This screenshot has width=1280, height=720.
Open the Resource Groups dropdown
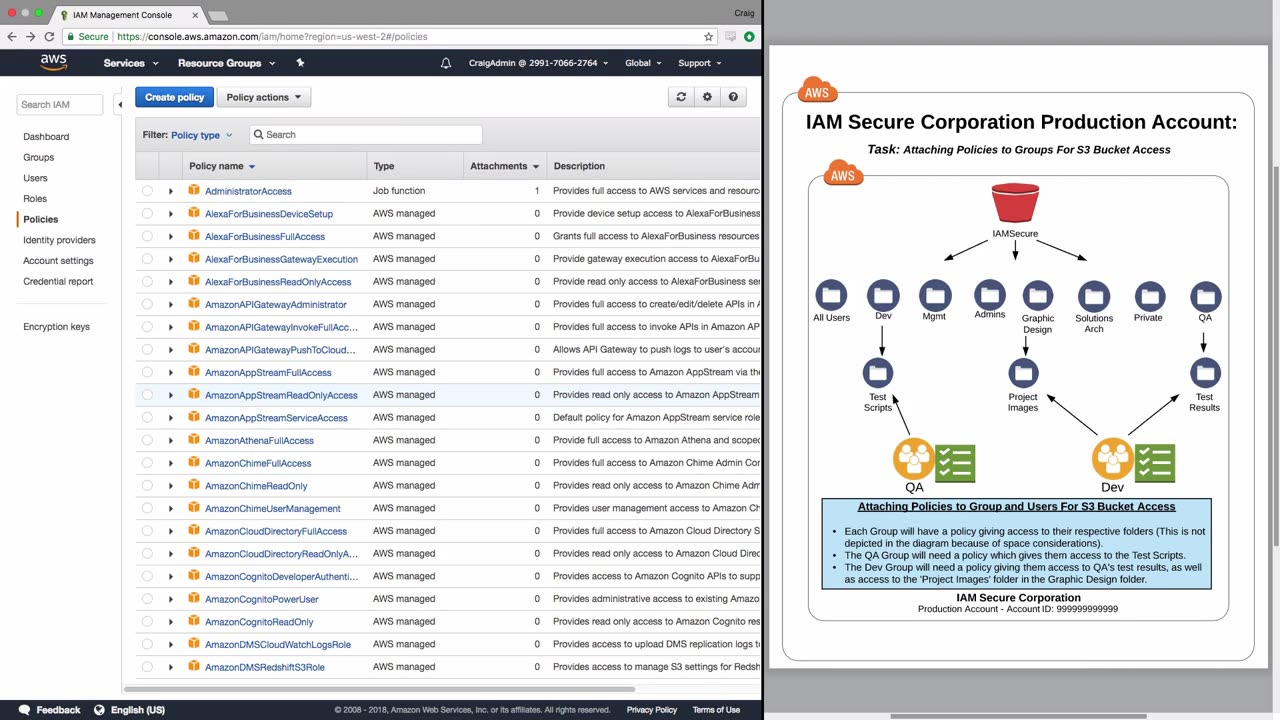(226, 63)
